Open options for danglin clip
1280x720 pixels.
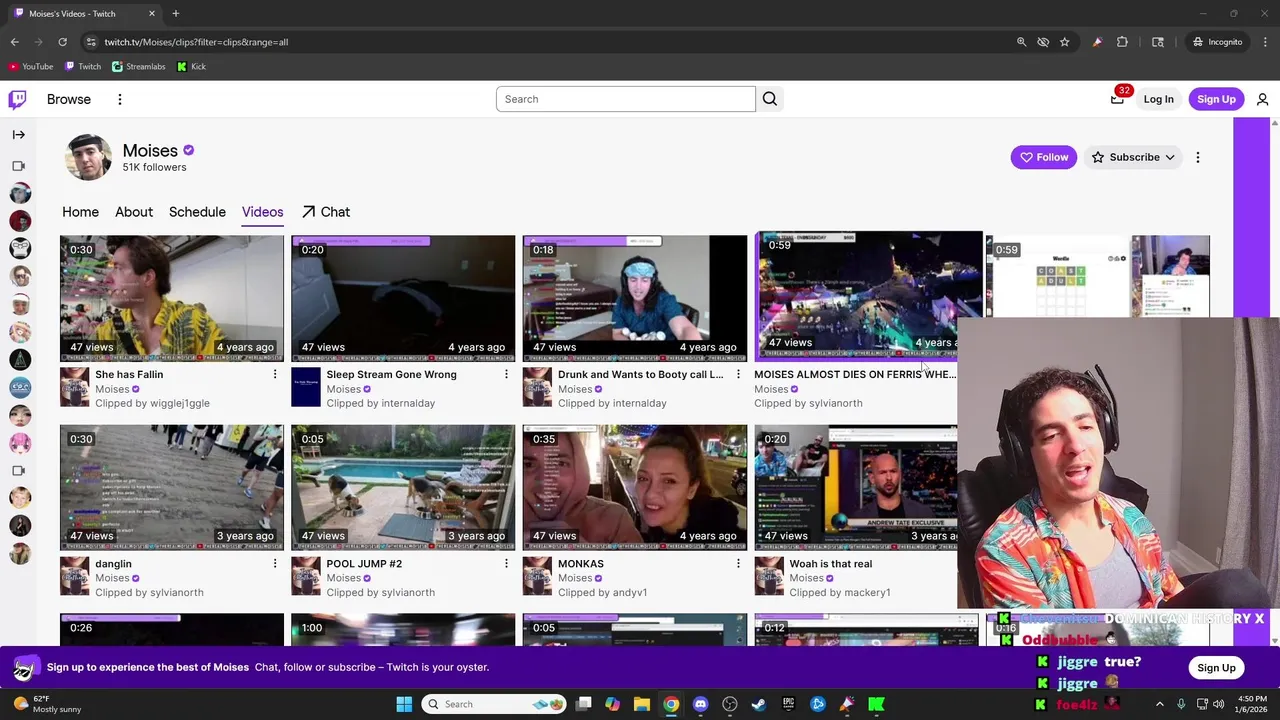pyautogui.click(x=275, y=564)
